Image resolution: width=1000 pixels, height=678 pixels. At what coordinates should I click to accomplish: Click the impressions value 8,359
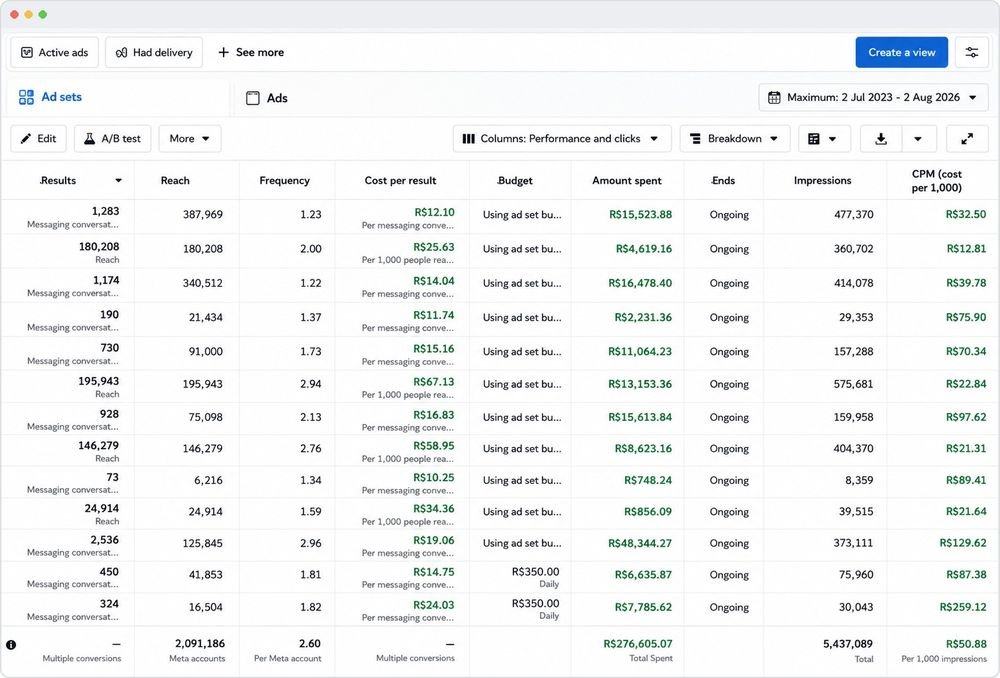coord(859,480)
